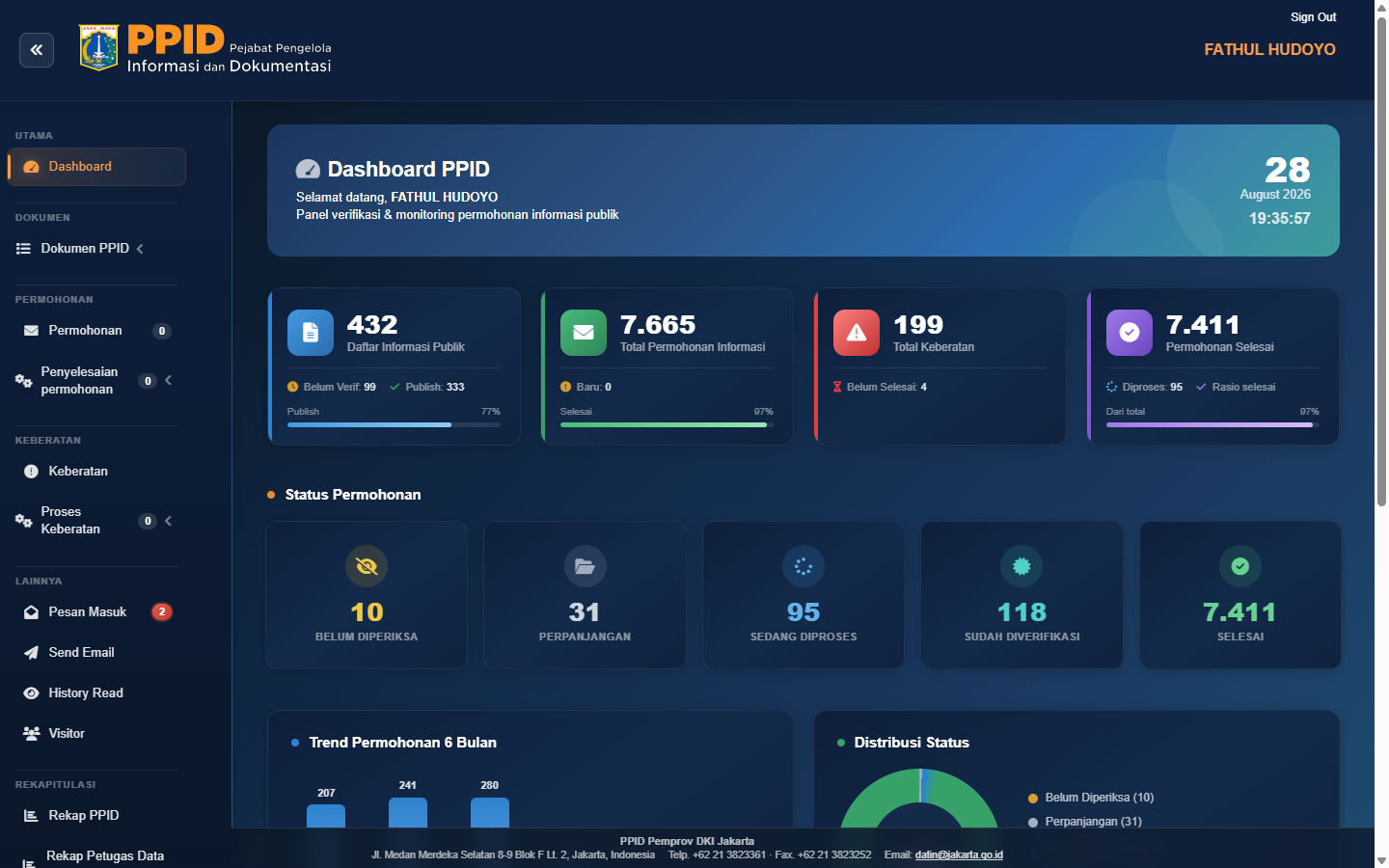Click the Visitor people icon
This screenshot has width=1389, height=868.
(x=31, y=734)
